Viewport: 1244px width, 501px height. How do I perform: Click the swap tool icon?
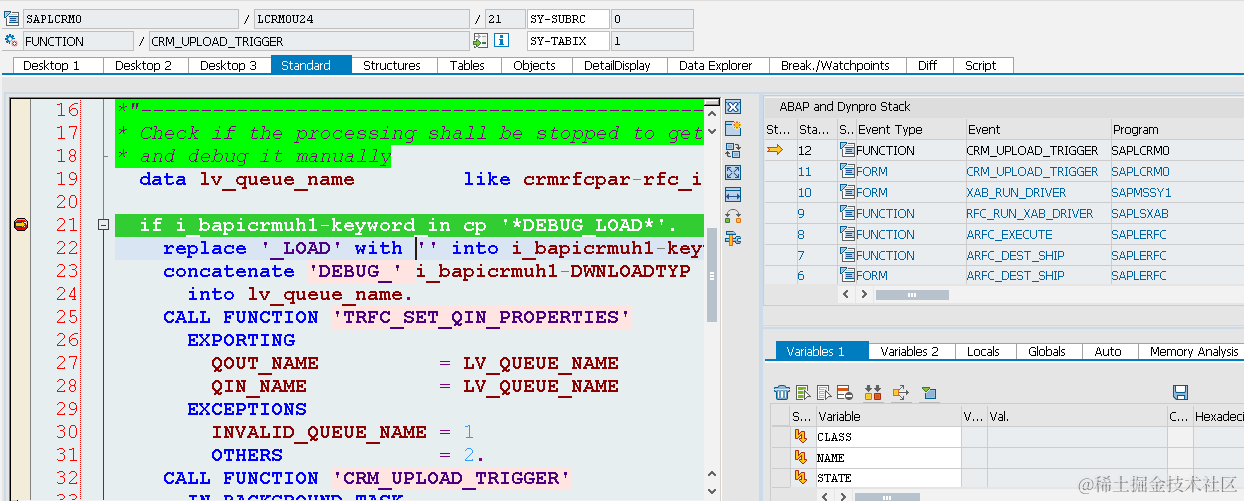pyautogui.click(x=733, y=150)
